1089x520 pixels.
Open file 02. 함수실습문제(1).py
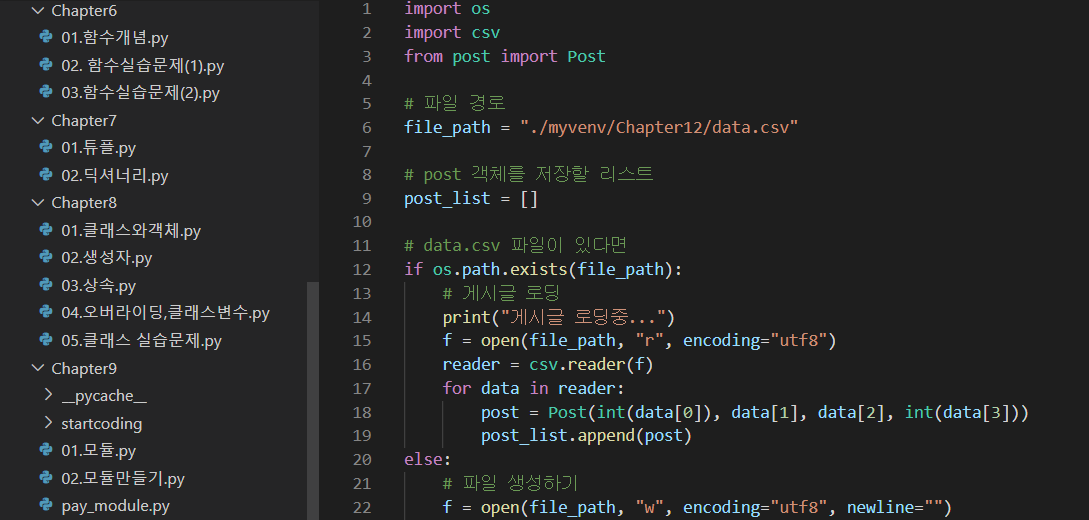coord(142,66)
